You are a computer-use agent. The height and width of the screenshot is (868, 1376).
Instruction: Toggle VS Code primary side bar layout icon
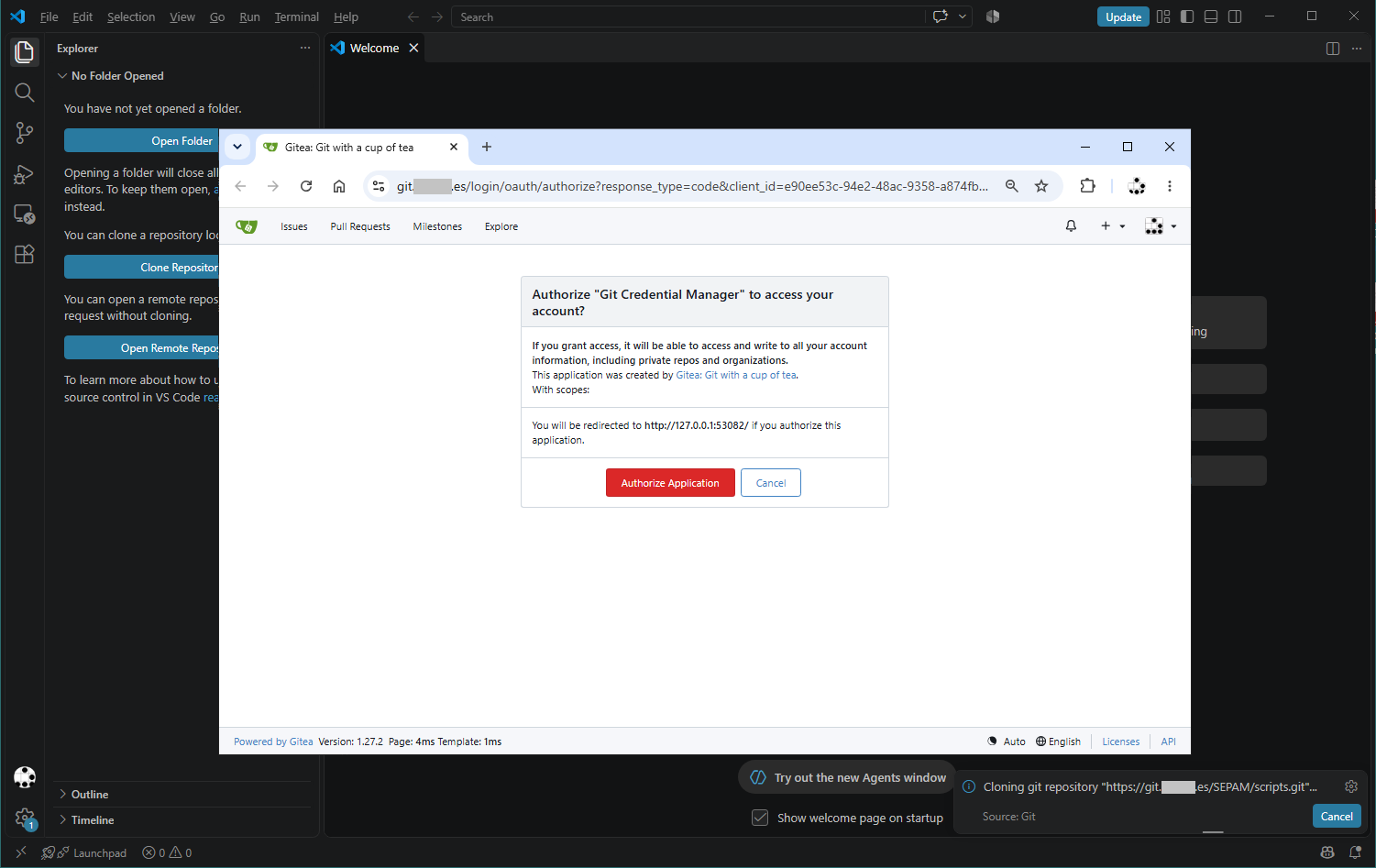[x=1187, y=16]
